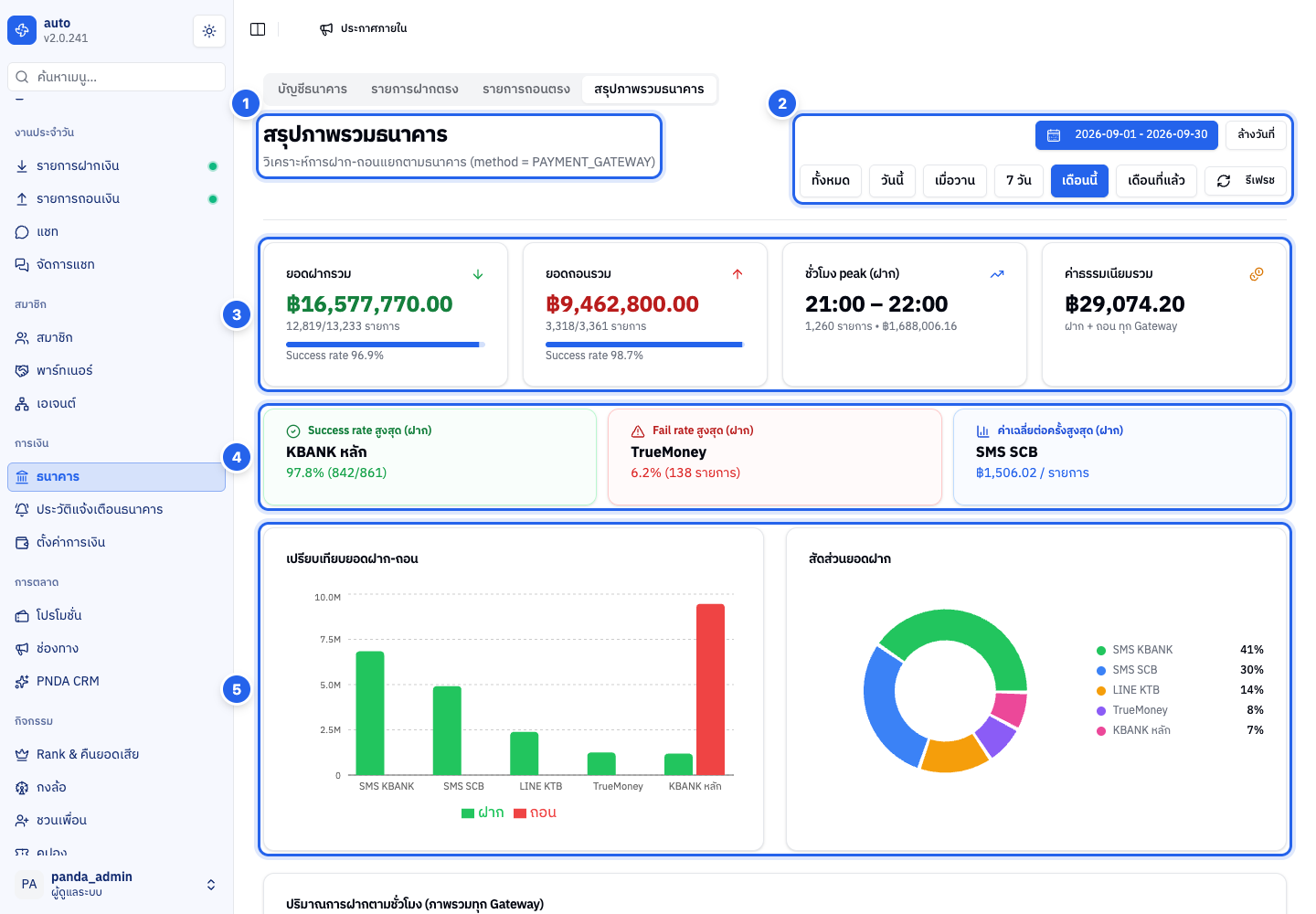Select the เดือนที่แล้ว date filter
Image resolution: width=1316 pixels, height=914 pixels.
pyautogui.click(x=1156, y=181)
